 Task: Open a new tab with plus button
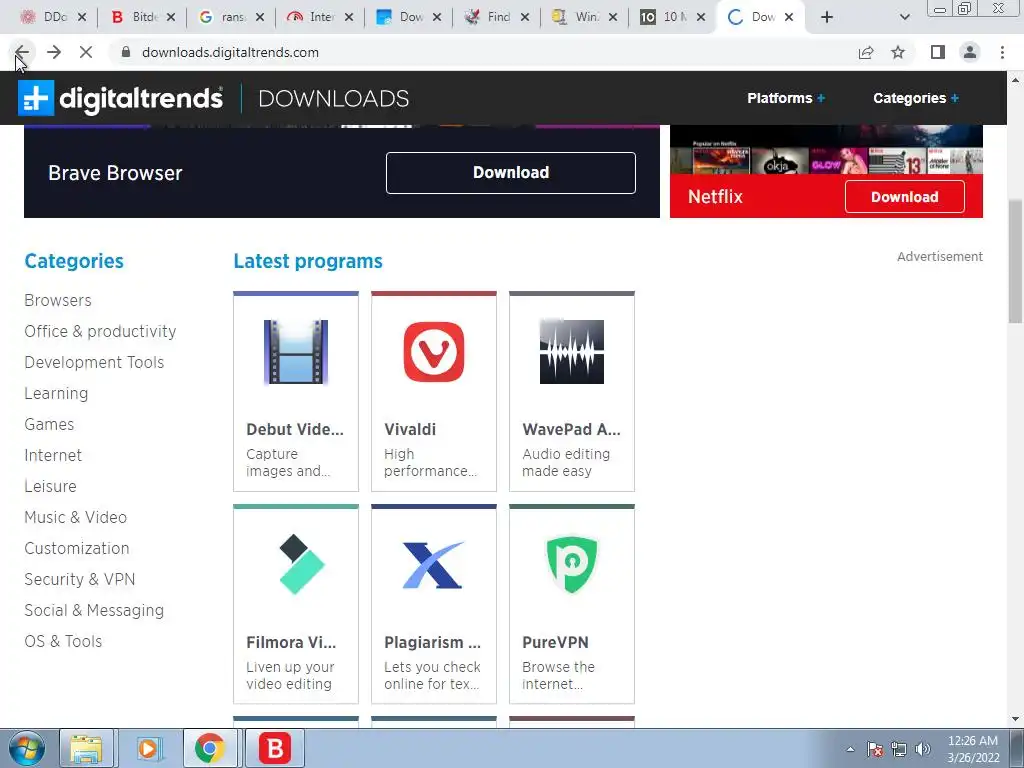(827, 17)
